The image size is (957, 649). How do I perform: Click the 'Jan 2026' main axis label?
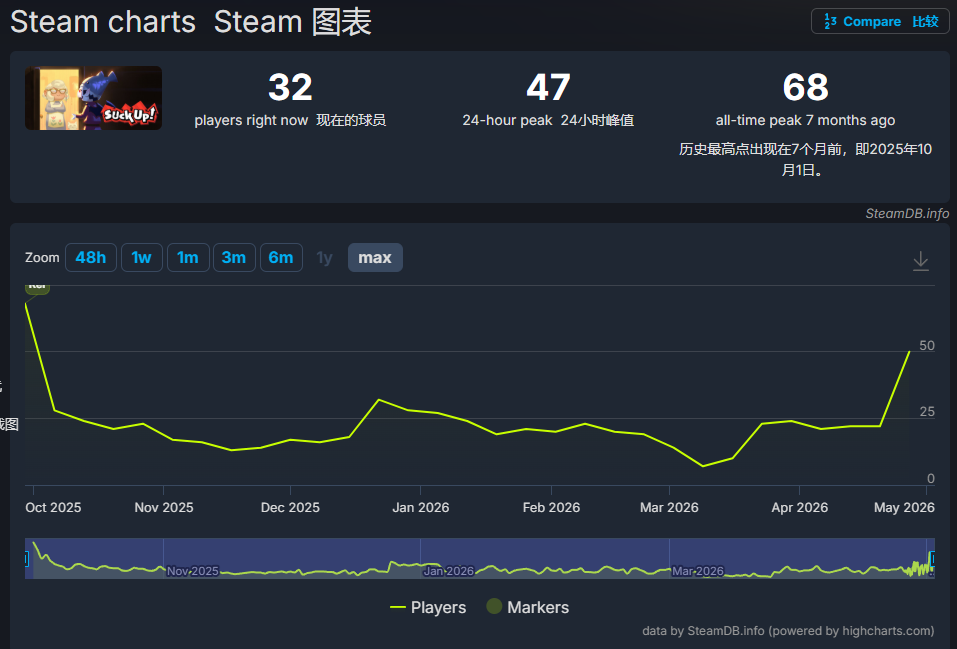point(421,507)
